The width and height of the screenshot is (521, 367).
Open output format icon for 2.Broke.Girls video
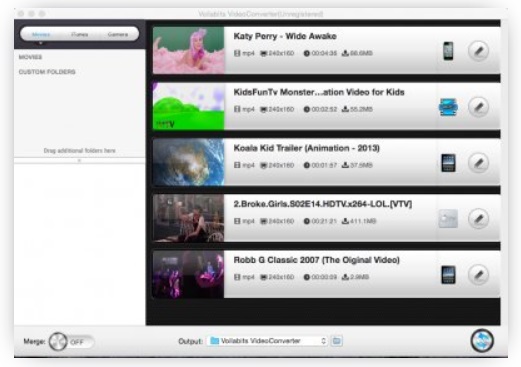coord(448,219)
